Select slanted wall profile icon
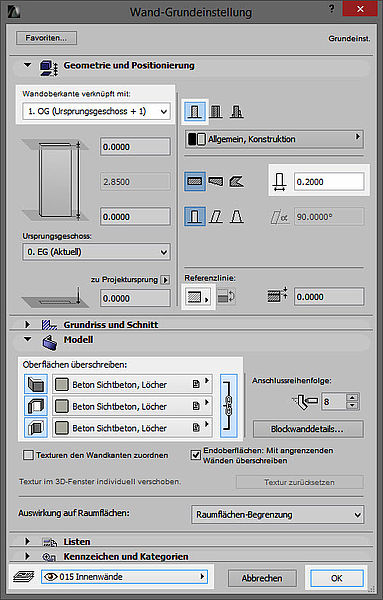 pyautogui.click(x=216, y=217)
